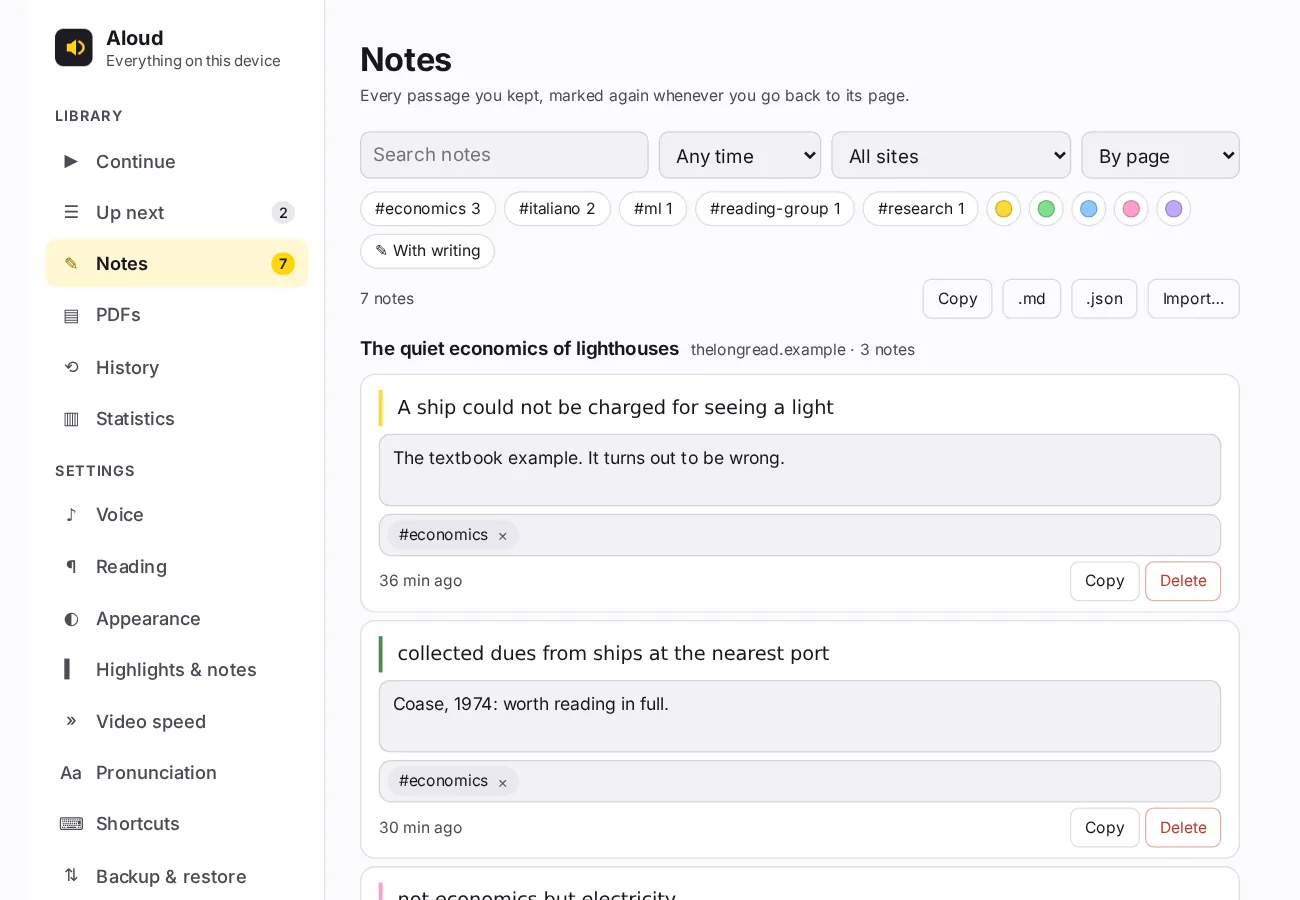
Task: Click the Up next list icon
Action: [71, 212]
